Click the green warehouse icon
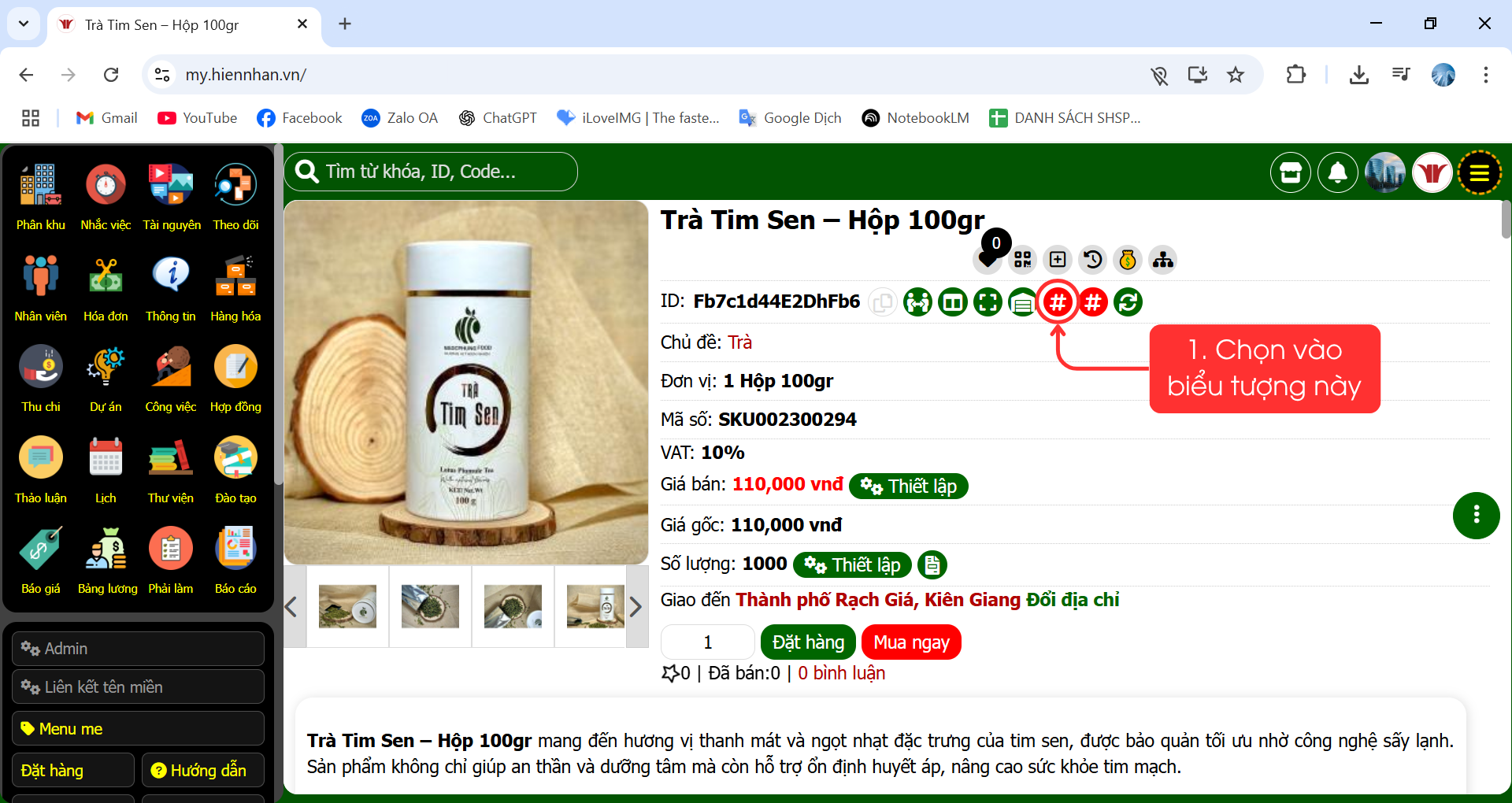The image size is (1512, 803). click(1023, 302)
